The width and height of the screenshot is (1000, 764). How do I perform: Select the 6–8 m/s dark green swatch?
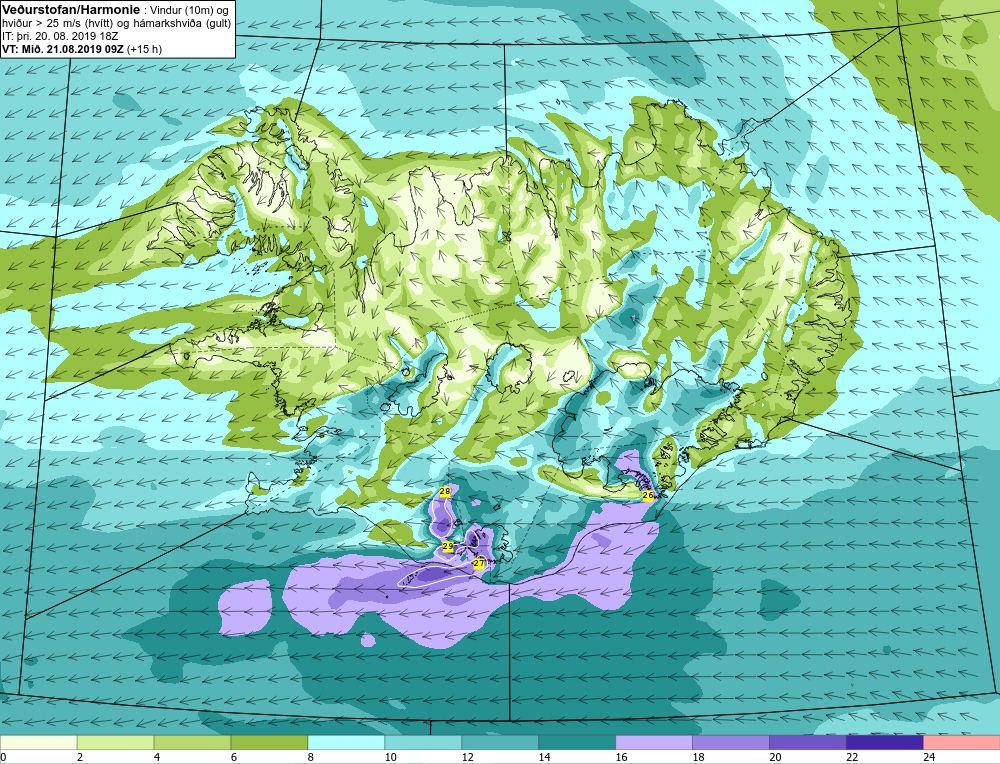(269, 743)
